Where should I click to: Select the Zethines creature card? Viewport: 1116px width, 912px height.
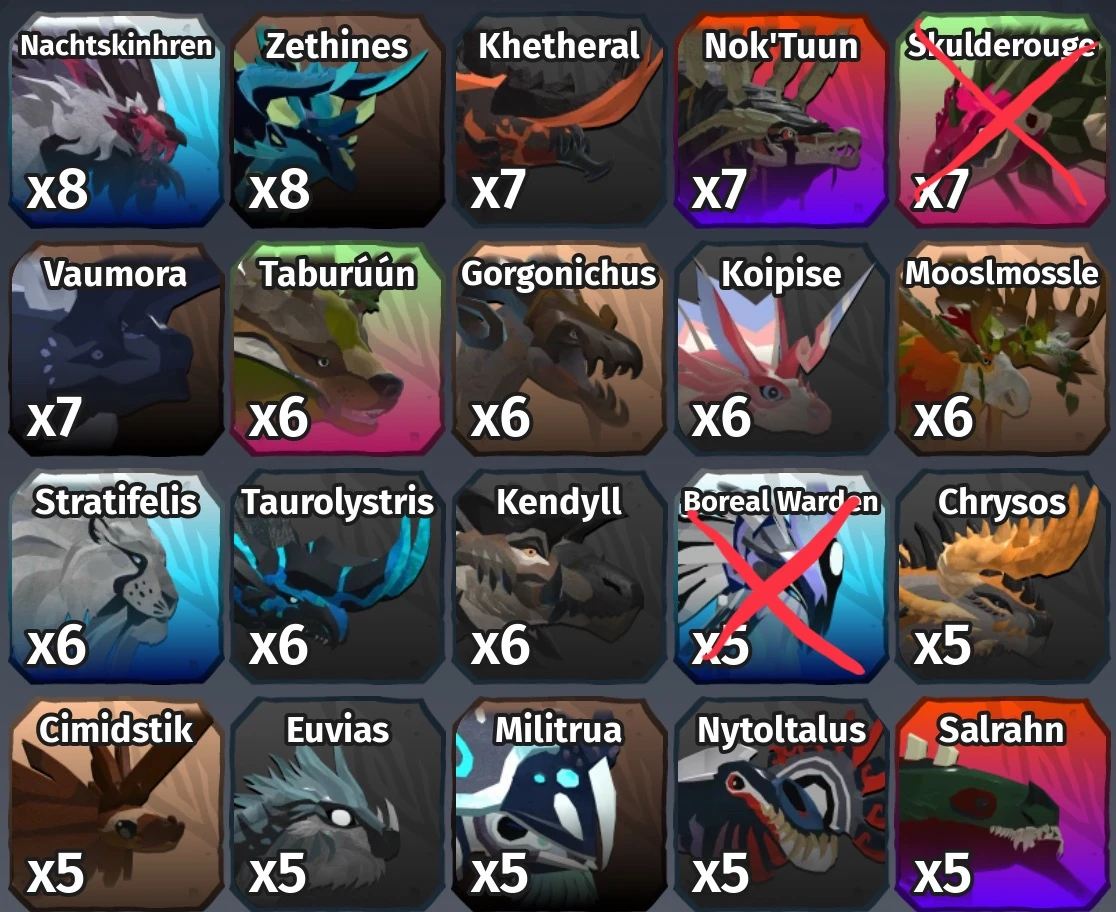338,120
